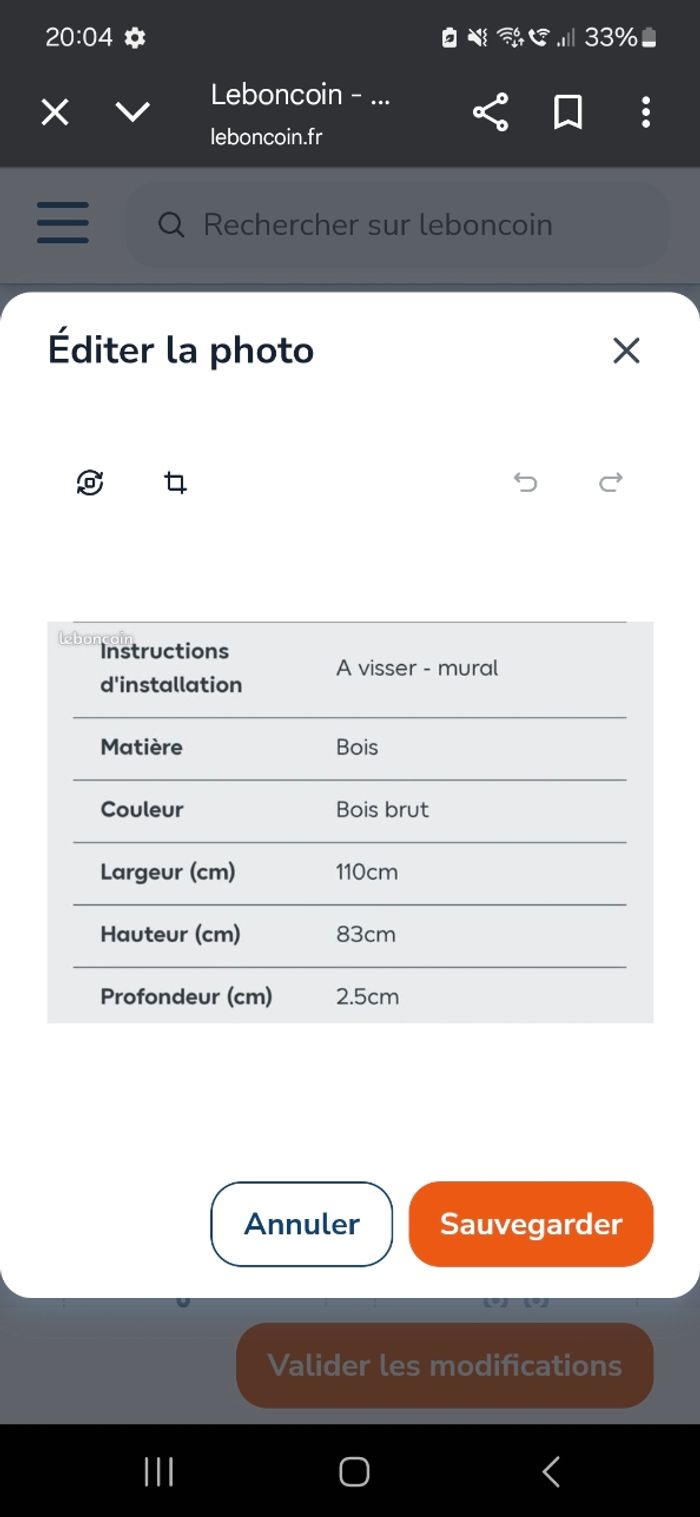The height and width of the screenshot is (1517, 700).
Task: Tap the photo preview of specifications
Action: 350,822
